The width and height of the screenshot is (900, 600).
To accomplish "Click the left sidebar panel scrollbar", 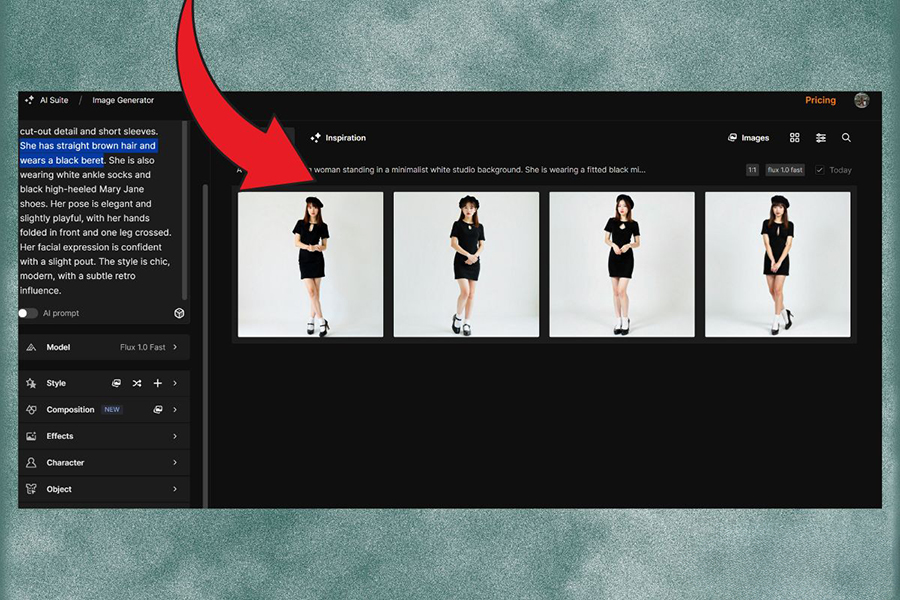I will coord(205,346).
